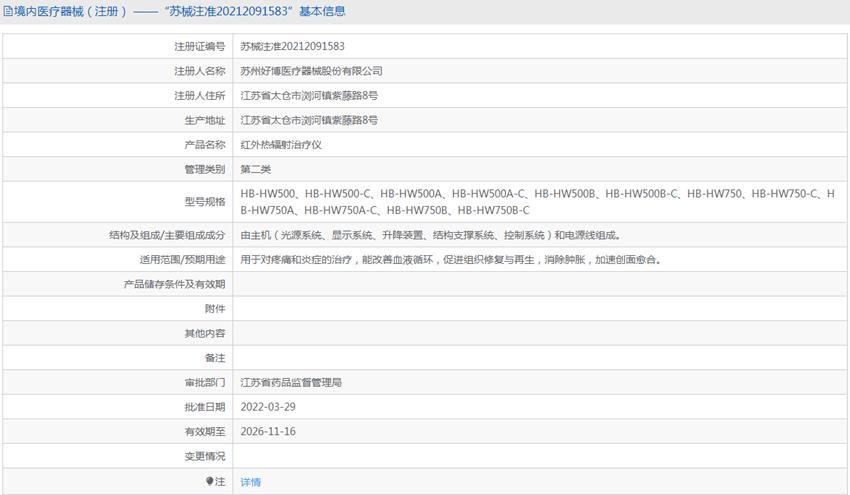The height and width of the screenshot is (495, 850).
Task: Click the 变更情况 label
Action: (205, 457)
